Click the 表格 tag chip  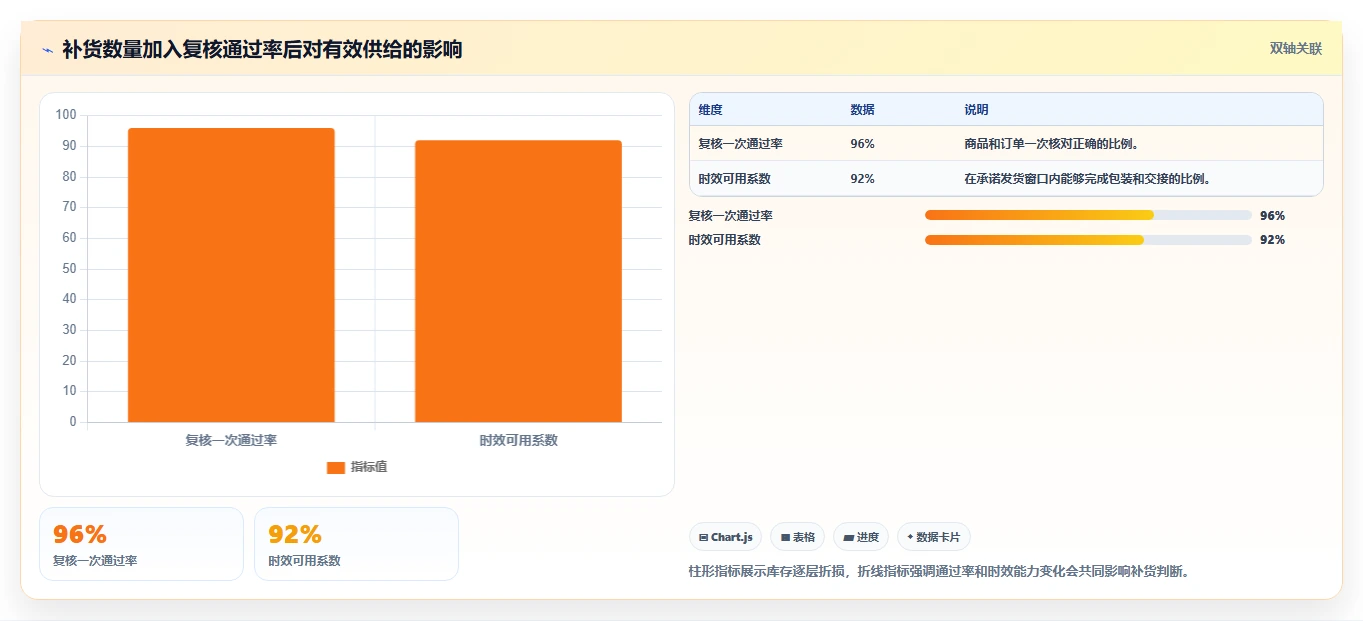pos(797,537)
